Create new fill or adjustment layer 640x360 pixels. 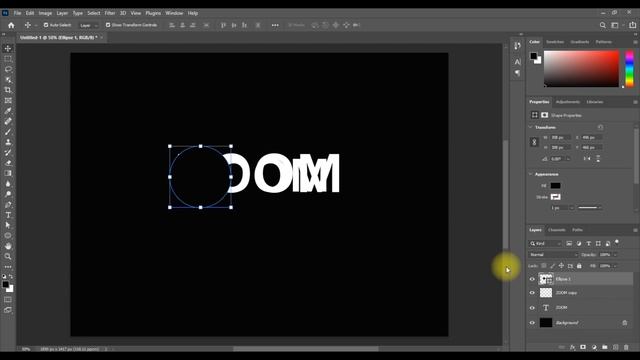[594, 347]
